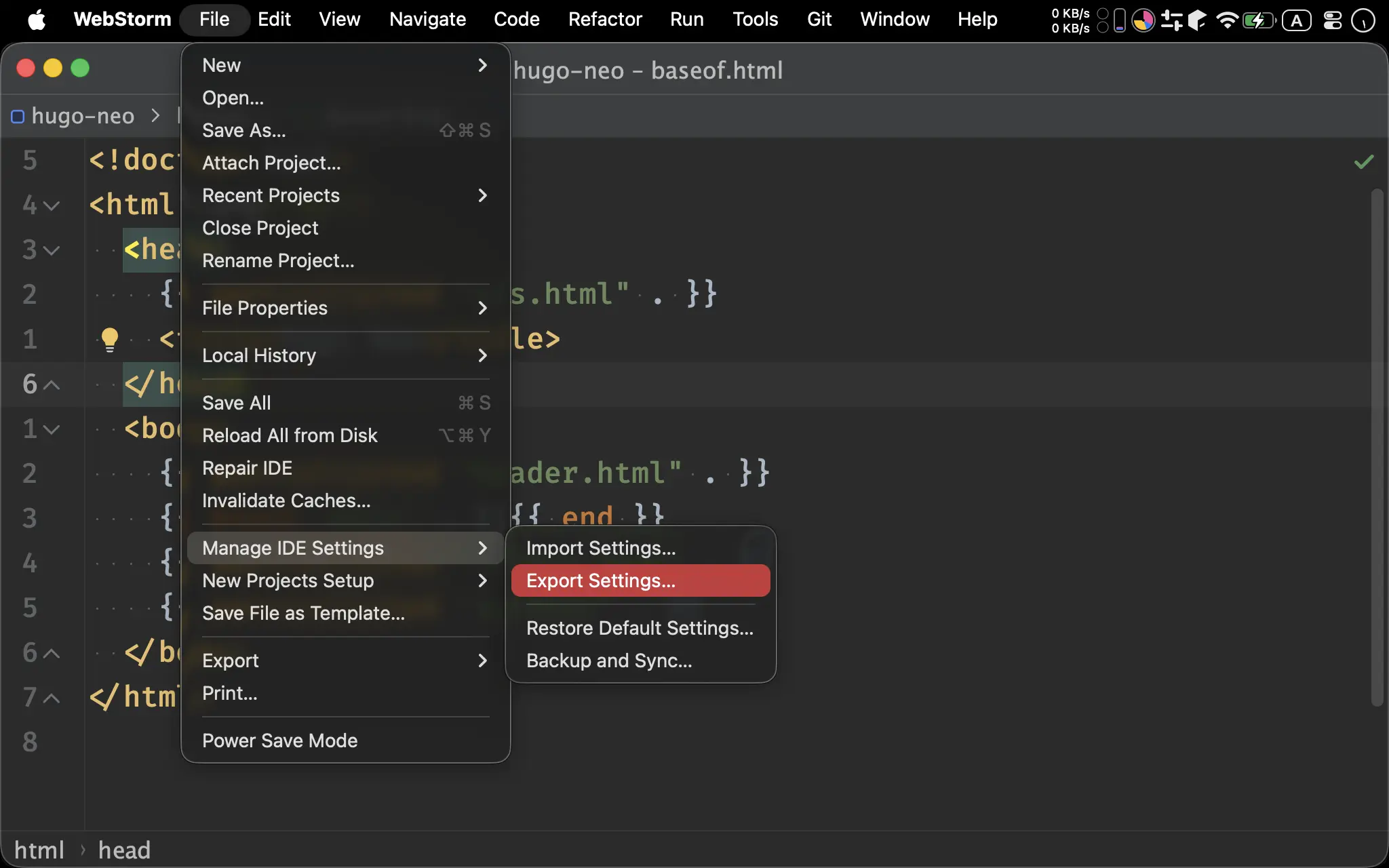Expand the Export submenu
The height and width of the screenshot is (868, 1389).
pyautogui.click(x=345, y=660)
